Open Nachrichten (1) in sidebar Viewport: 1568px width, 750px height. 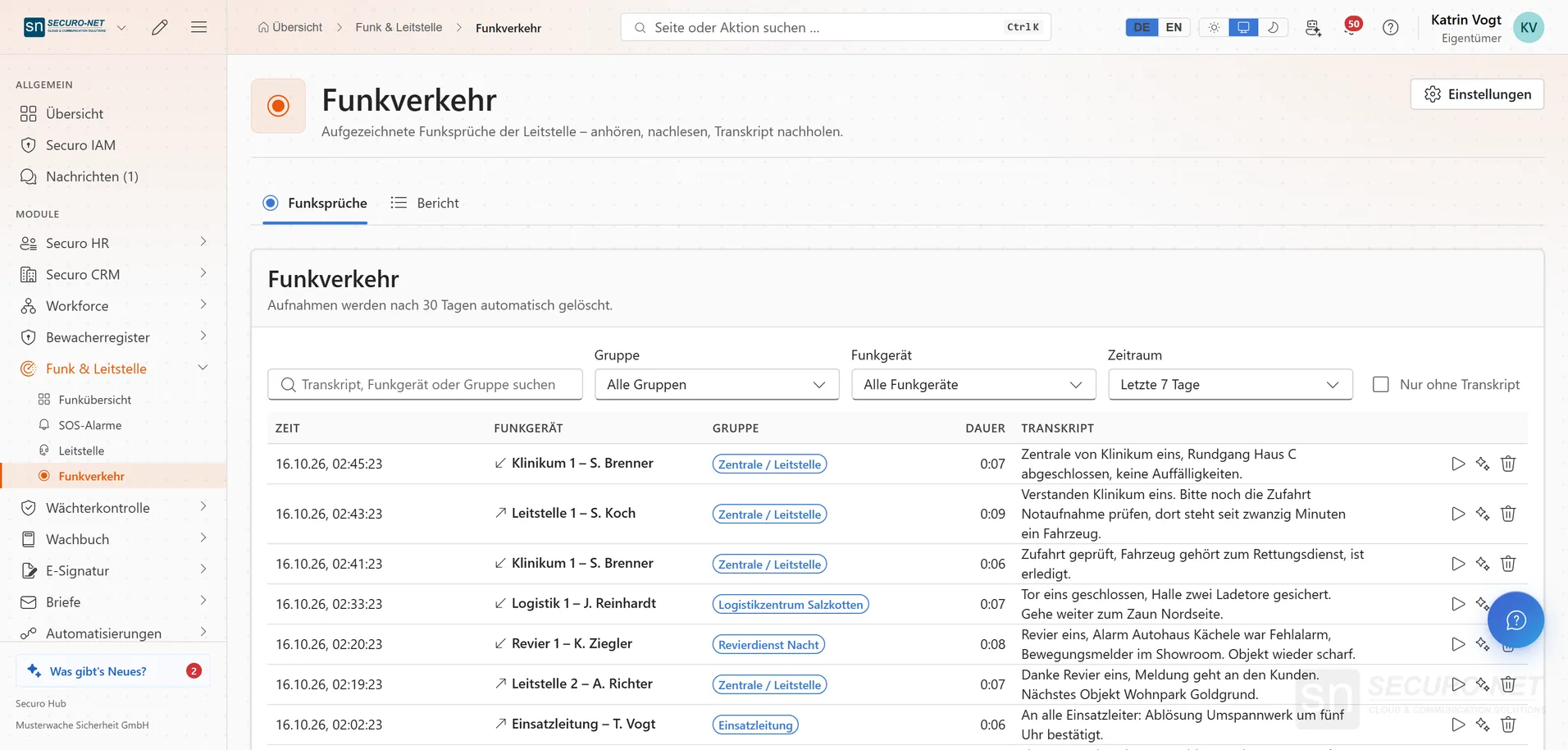(92, 176)
